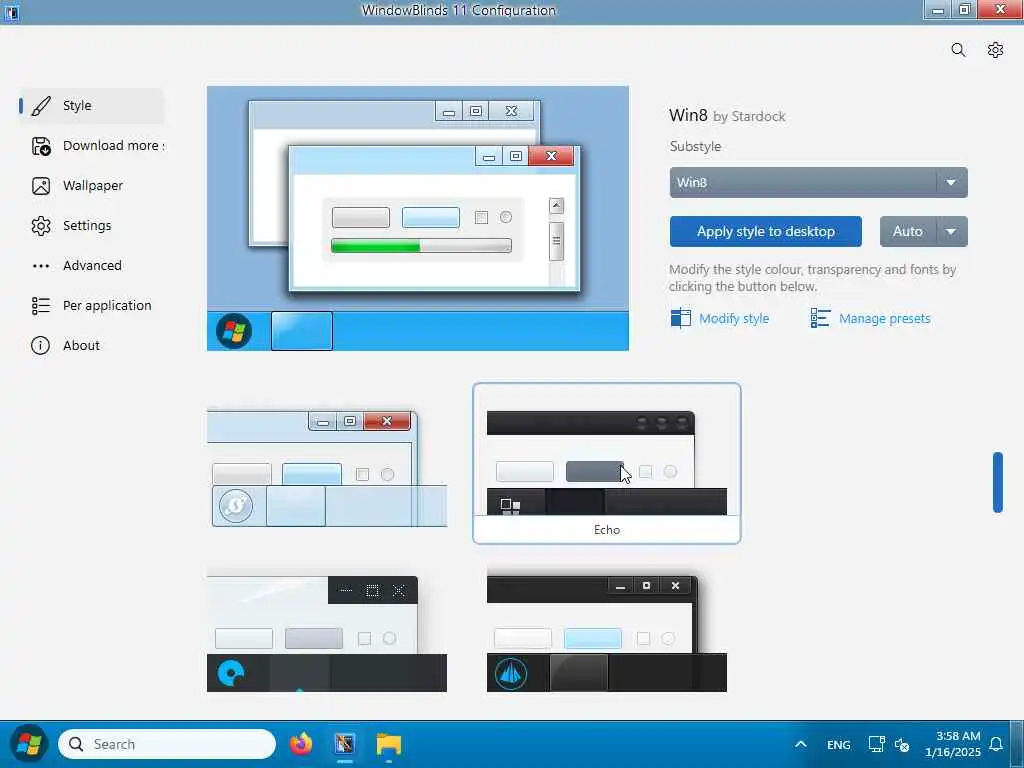Click the Settings gear icon in sidebar

(x=41, y=226)
